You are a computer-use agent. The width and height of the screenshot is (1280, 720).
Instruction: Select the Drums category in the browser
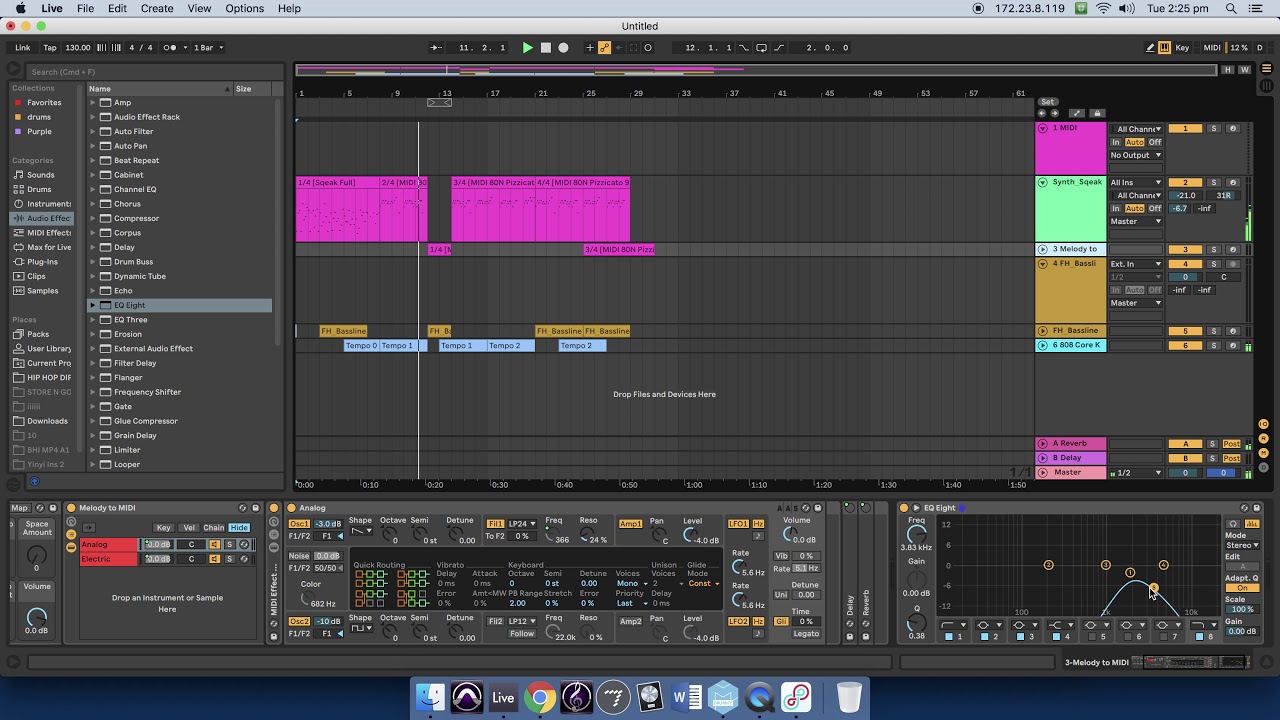[x=39, y=189]
